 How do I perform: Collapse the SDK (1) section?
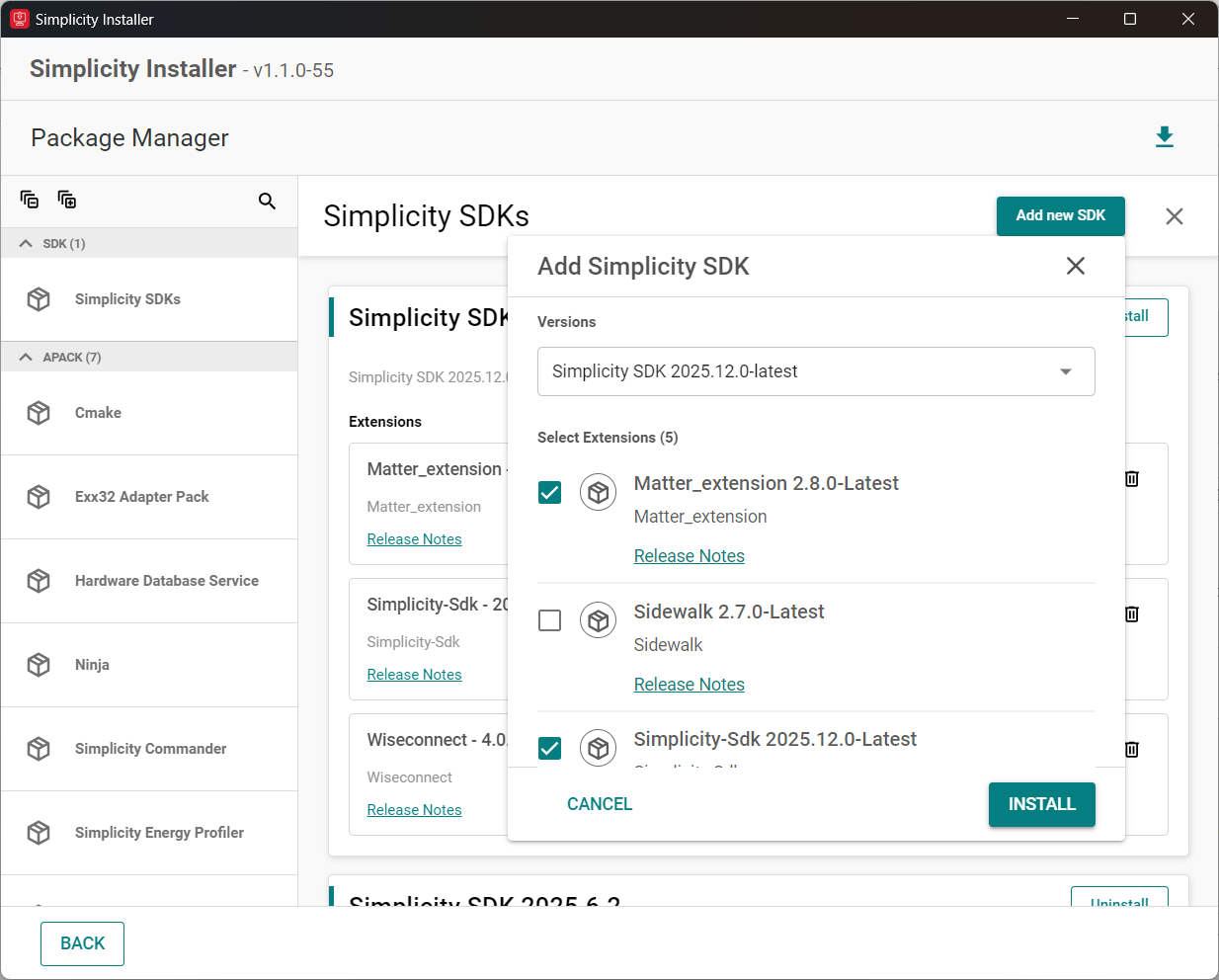pos(26,243)
